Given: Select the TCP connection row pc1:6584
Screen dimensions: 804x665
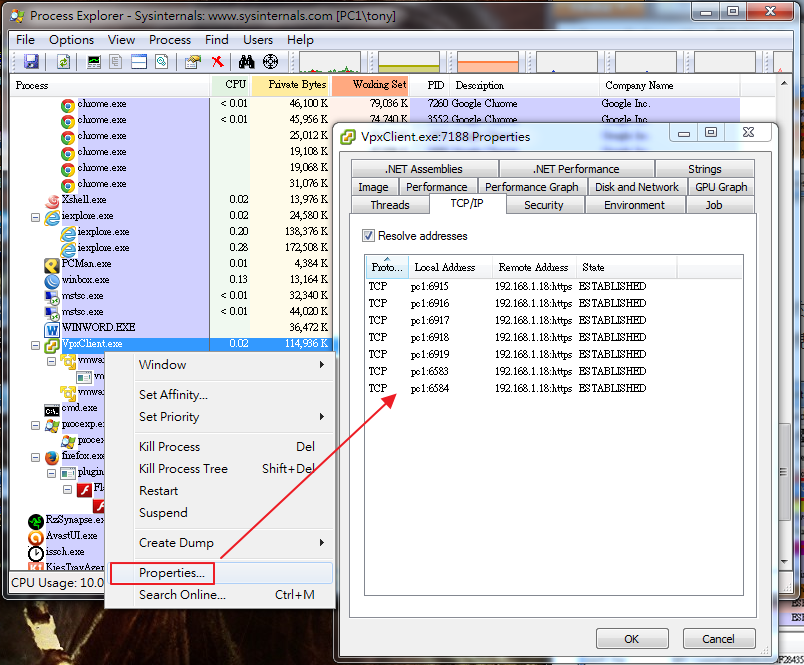Looking at the screenshot, I should tap(553, 388).
